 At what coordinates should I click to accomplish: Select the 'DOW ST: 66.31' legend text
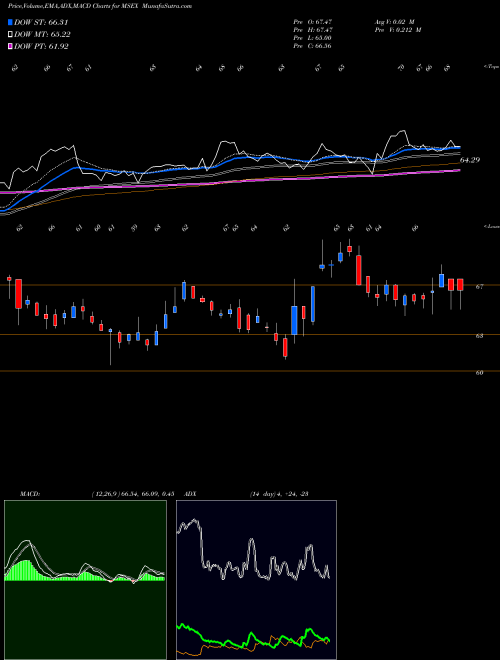pos(41,22)
